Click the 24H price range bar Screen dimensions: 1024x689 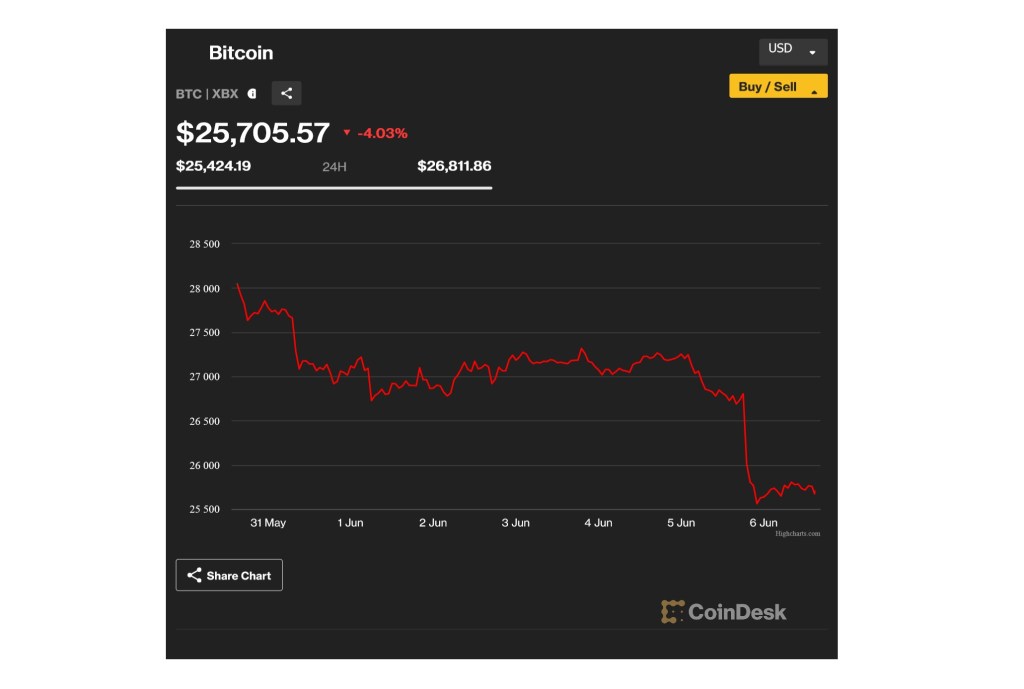[x=333, y=187]
